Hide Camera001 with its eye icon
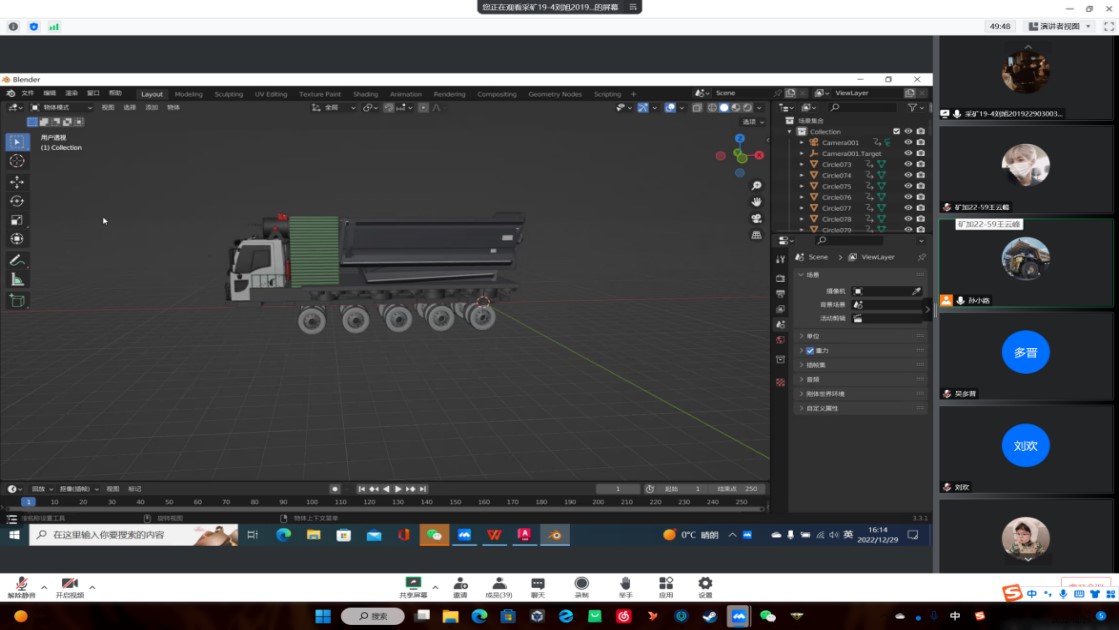Screen dimensions: 1119x630 coord(908,142)
